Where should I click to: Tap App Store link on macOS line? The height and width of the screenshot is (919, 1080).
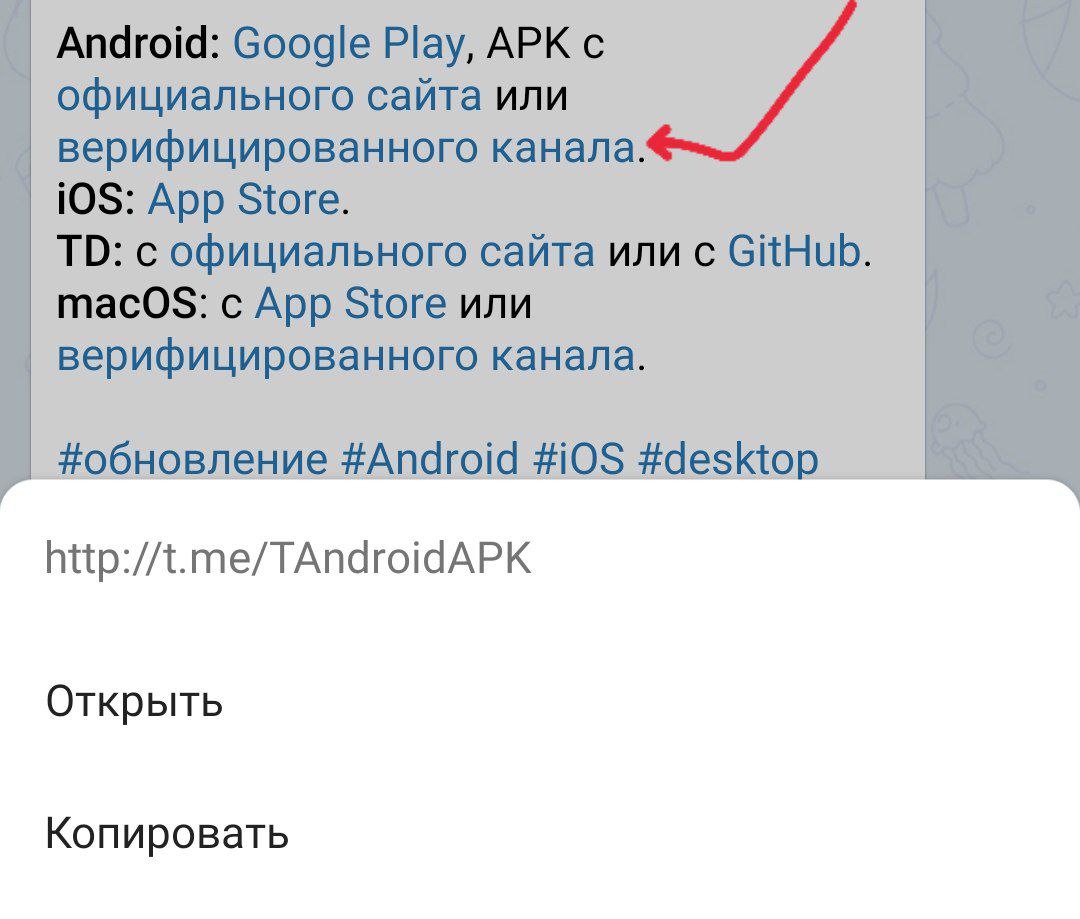coord(351,304)
